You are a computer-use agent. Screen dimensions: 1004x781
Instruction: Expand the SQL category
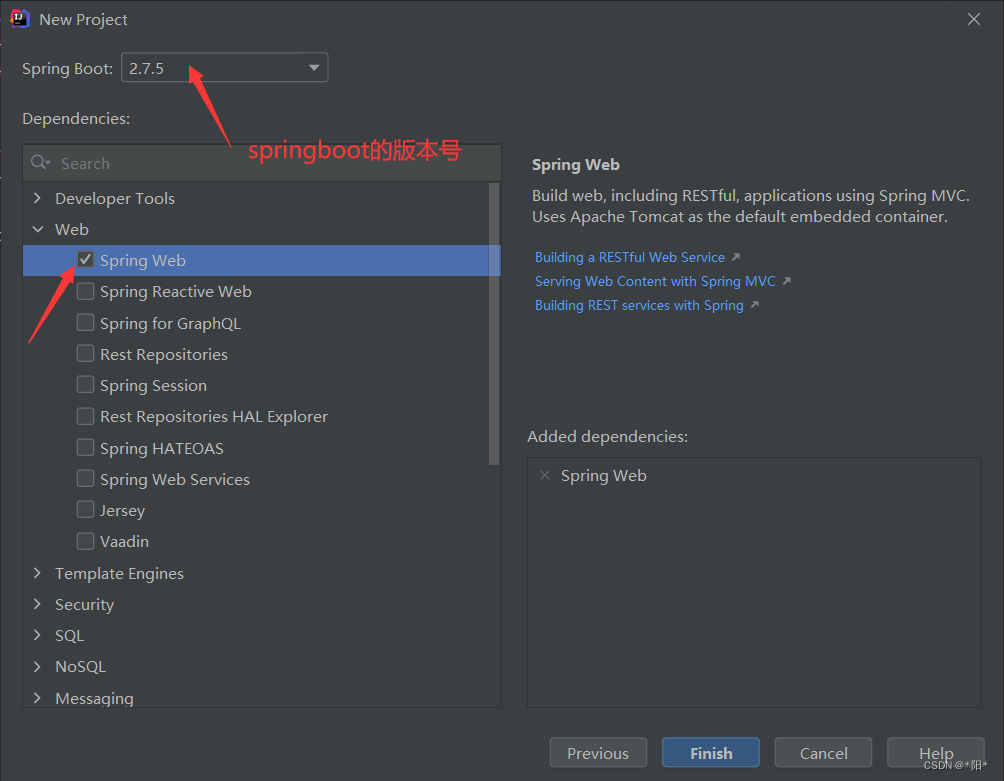point(37,635)
